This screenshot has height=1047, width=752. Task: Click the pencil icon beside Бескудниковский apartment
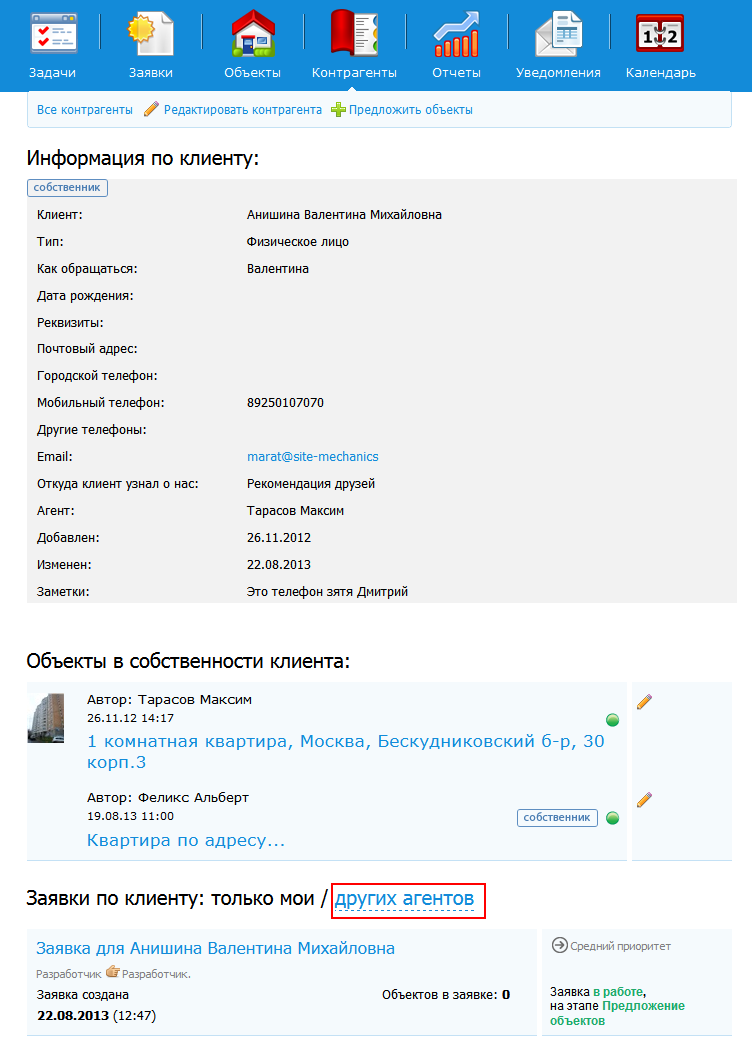(644, 702)
